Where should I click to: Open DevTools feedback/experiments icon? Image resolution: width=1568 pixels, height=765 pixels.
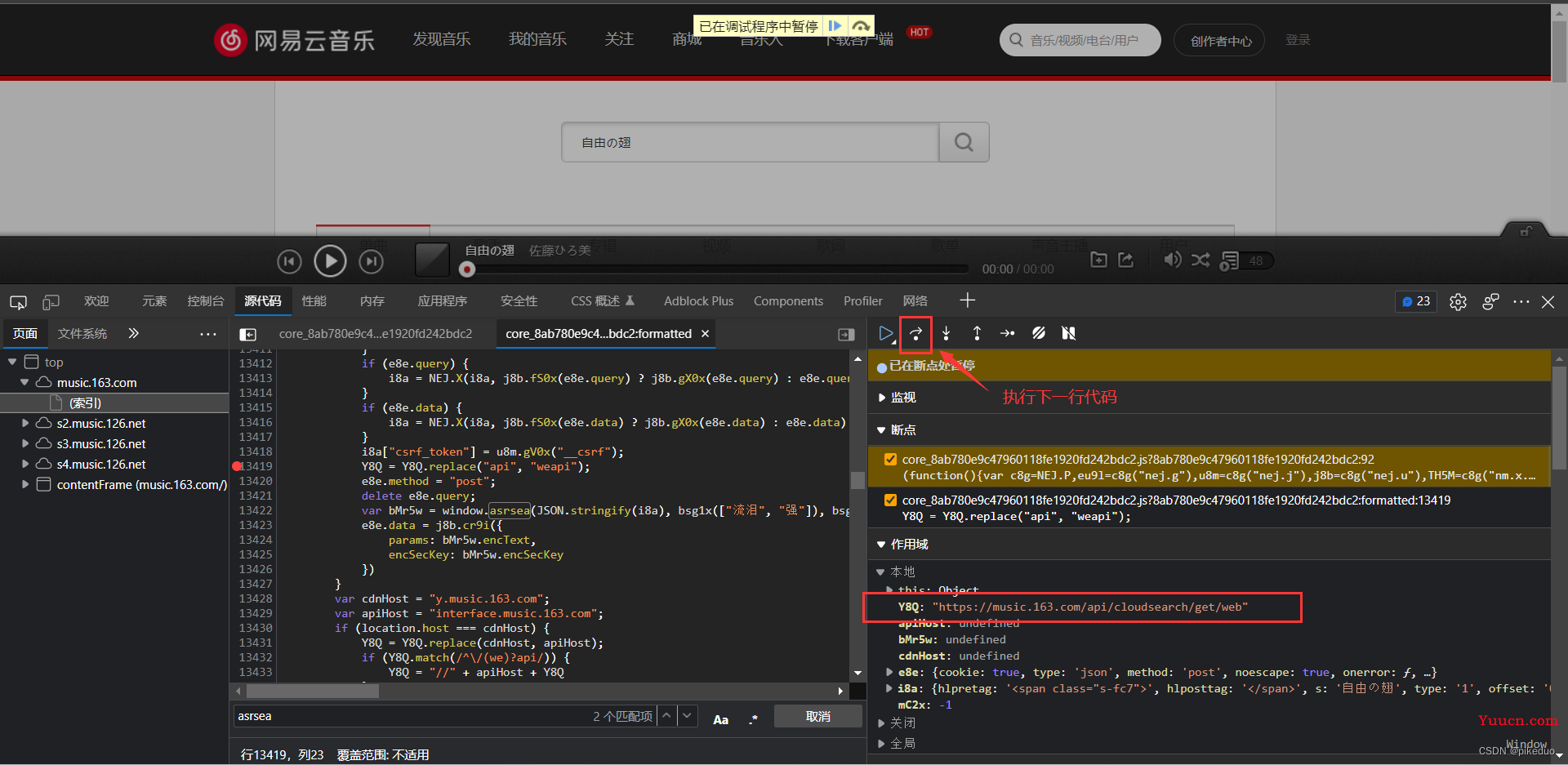pos(1490,302)
